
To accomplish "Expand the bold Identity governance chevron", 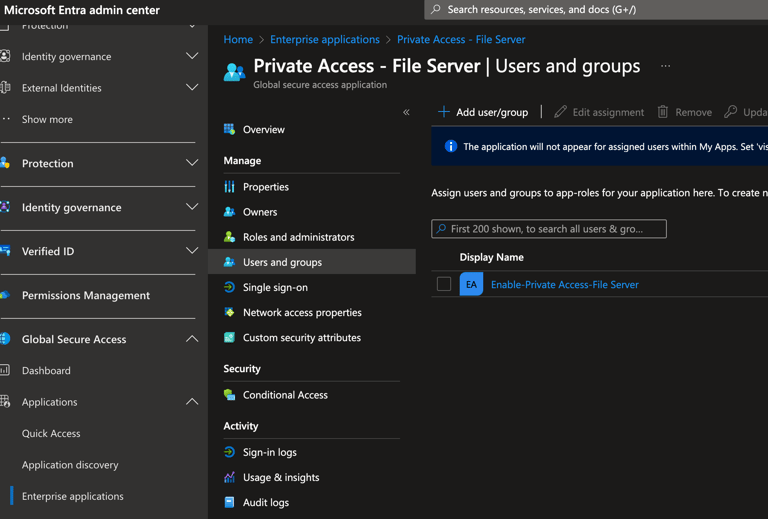I will click(x=192, y=207).
